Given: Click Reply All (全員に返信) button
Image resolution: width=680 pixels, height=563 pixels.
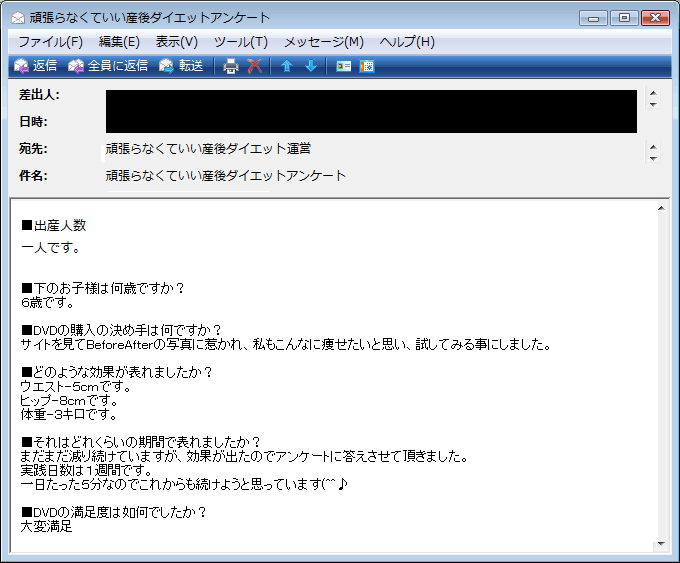Looking at the screenshot, I should (108, 66).
